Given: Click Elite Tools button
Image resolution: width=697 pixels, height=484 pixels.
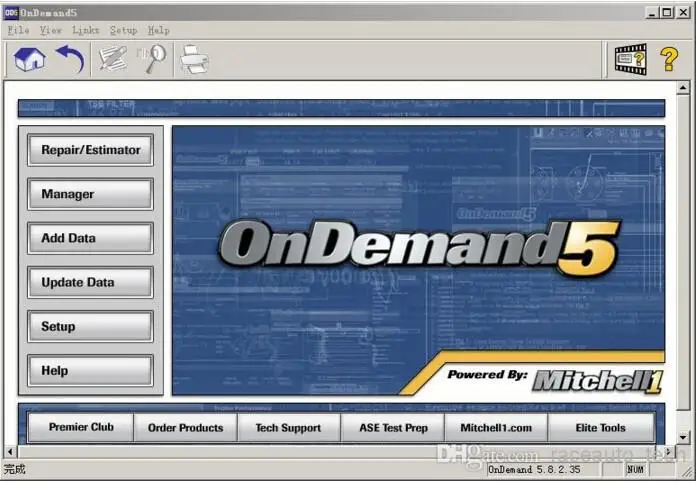Looking at the screenshot, I should click(x=601, y=428).
